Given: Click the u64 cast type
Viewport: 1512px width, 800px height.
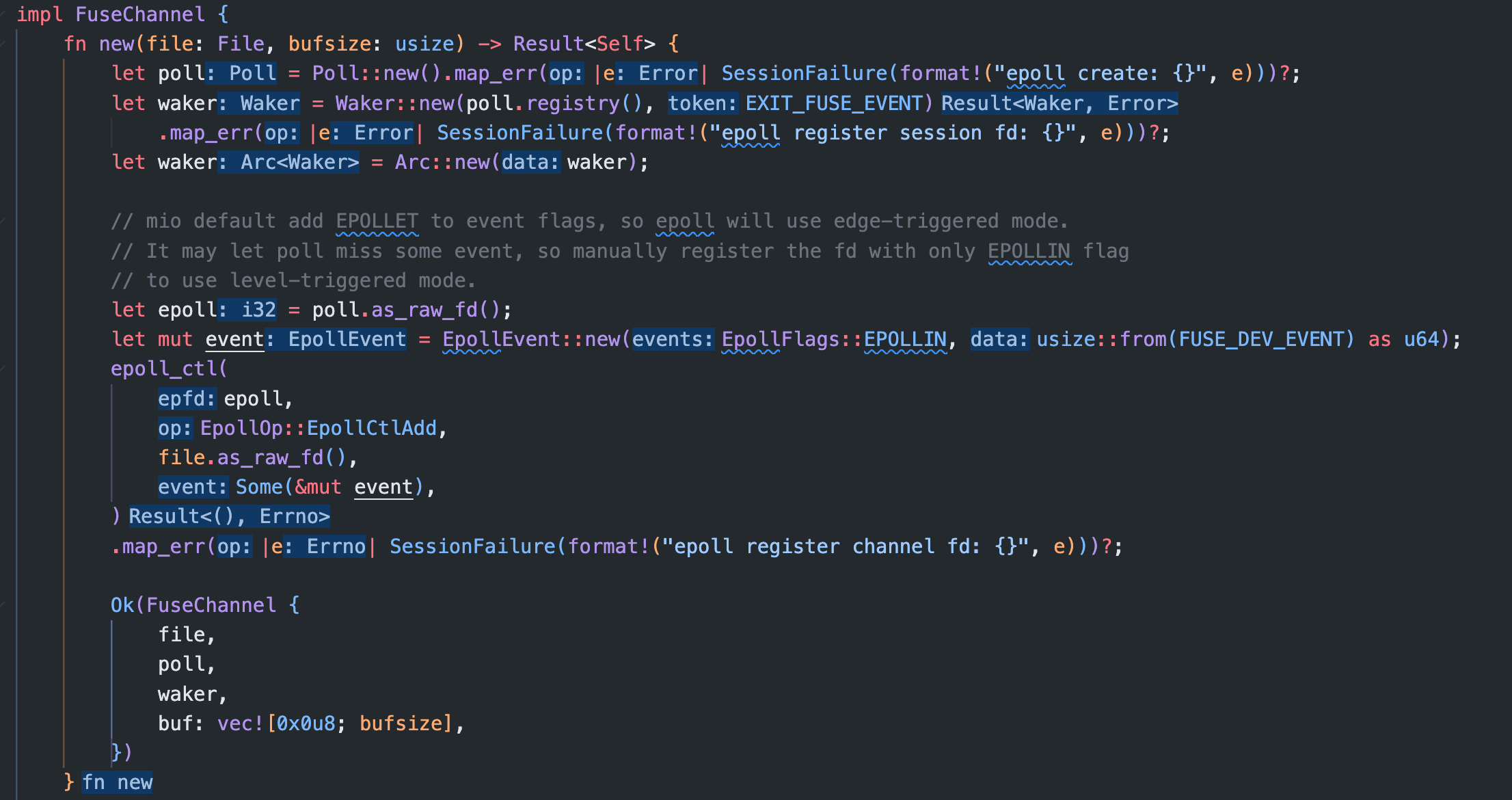Looking at the screenshot, I should pyautogui.click(x=1421, y=339).
